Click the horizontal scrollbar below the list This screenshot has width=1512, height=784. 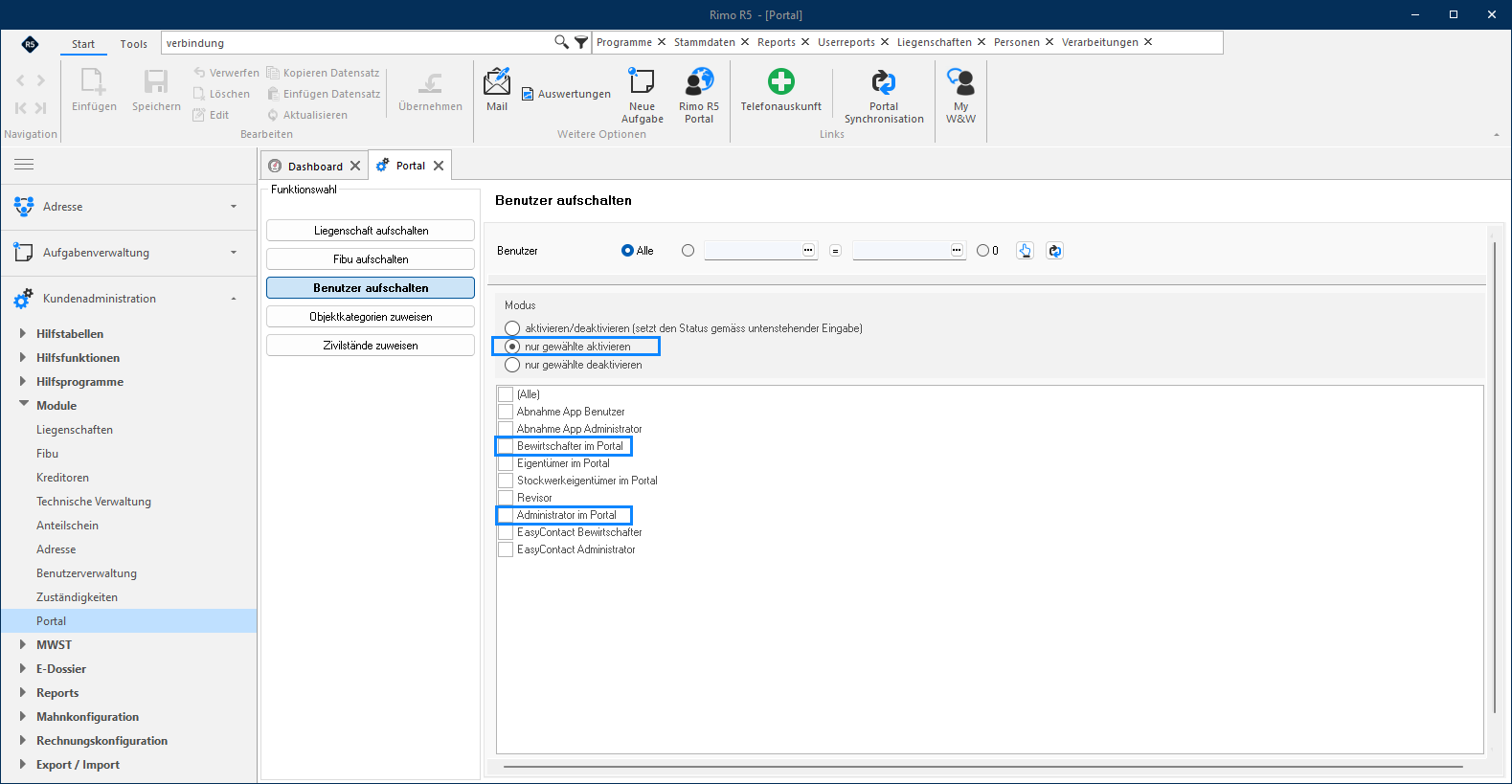pos(983,767)
